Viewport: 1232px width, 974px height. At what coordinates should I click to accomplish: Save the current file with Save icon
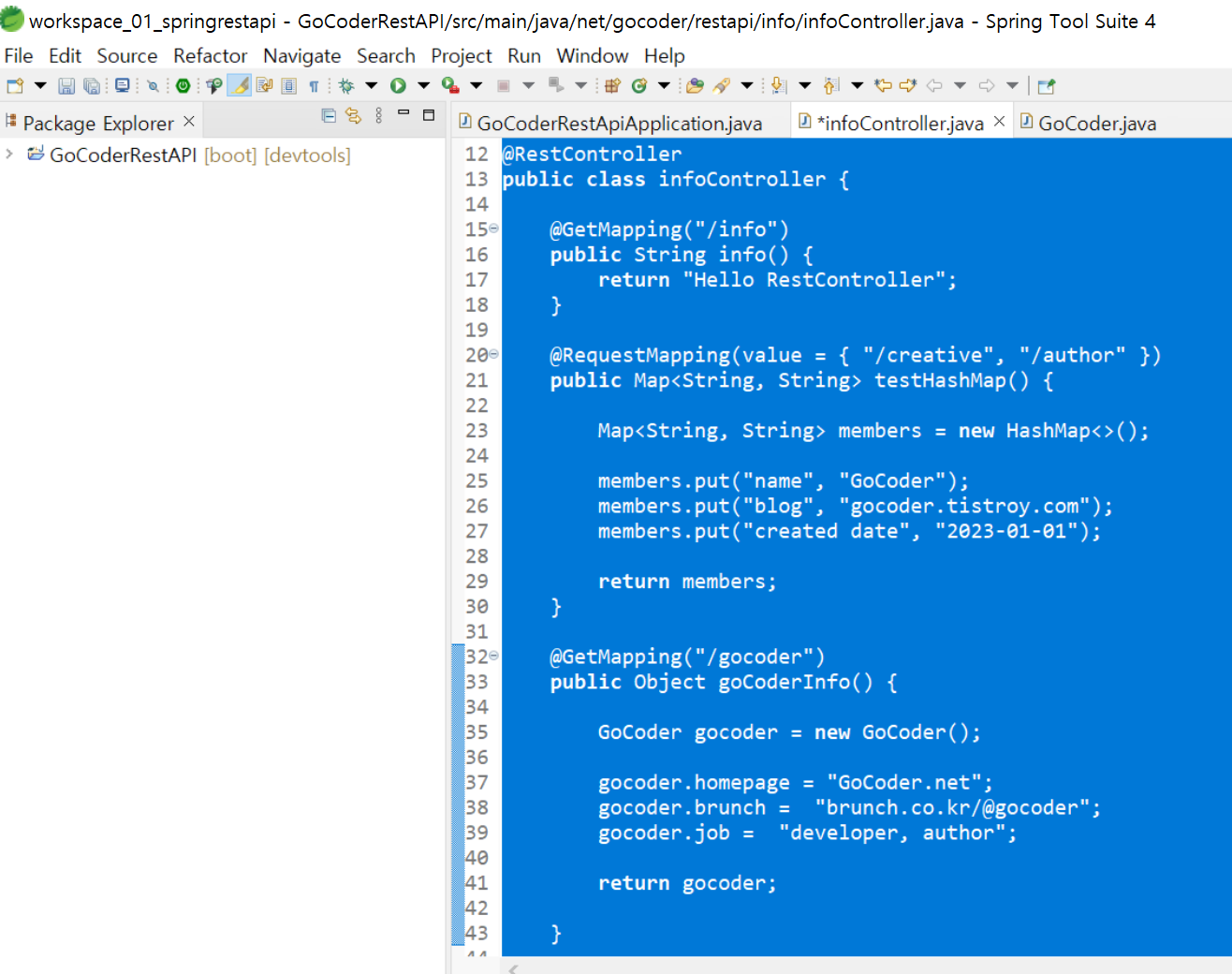(x=66, y=86)
